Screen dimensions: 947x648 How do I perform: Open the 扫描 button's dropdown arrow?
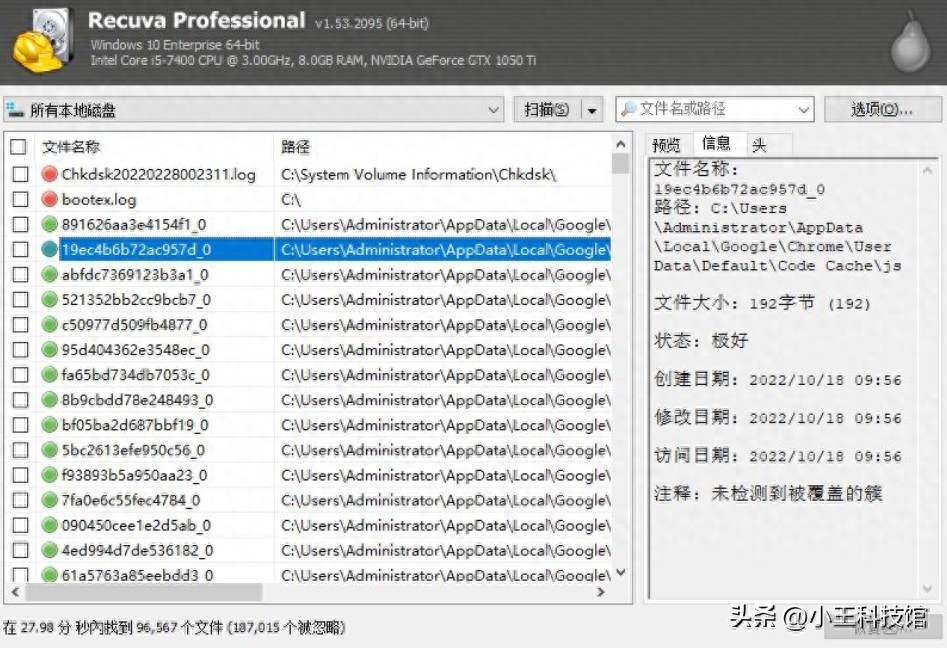click(591, 109)
